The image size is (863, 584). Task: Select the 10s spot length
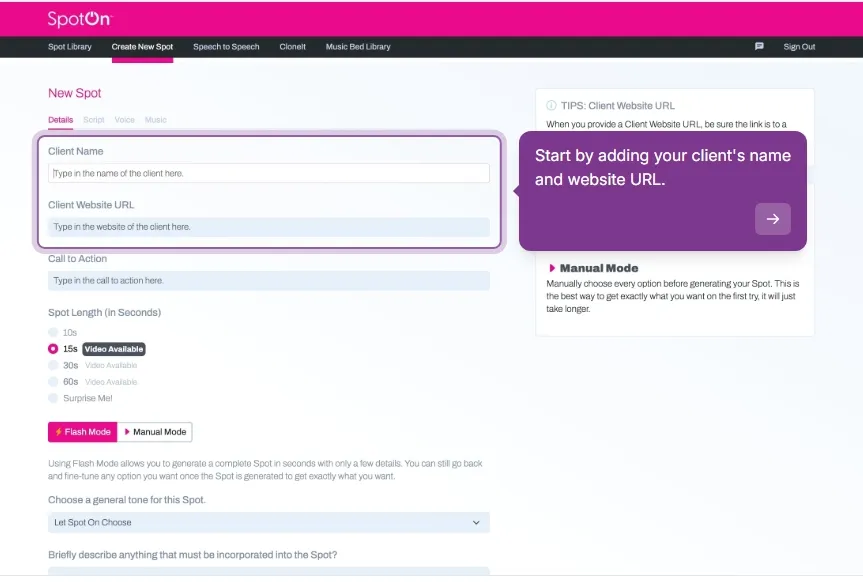click(x=53, y=332)
